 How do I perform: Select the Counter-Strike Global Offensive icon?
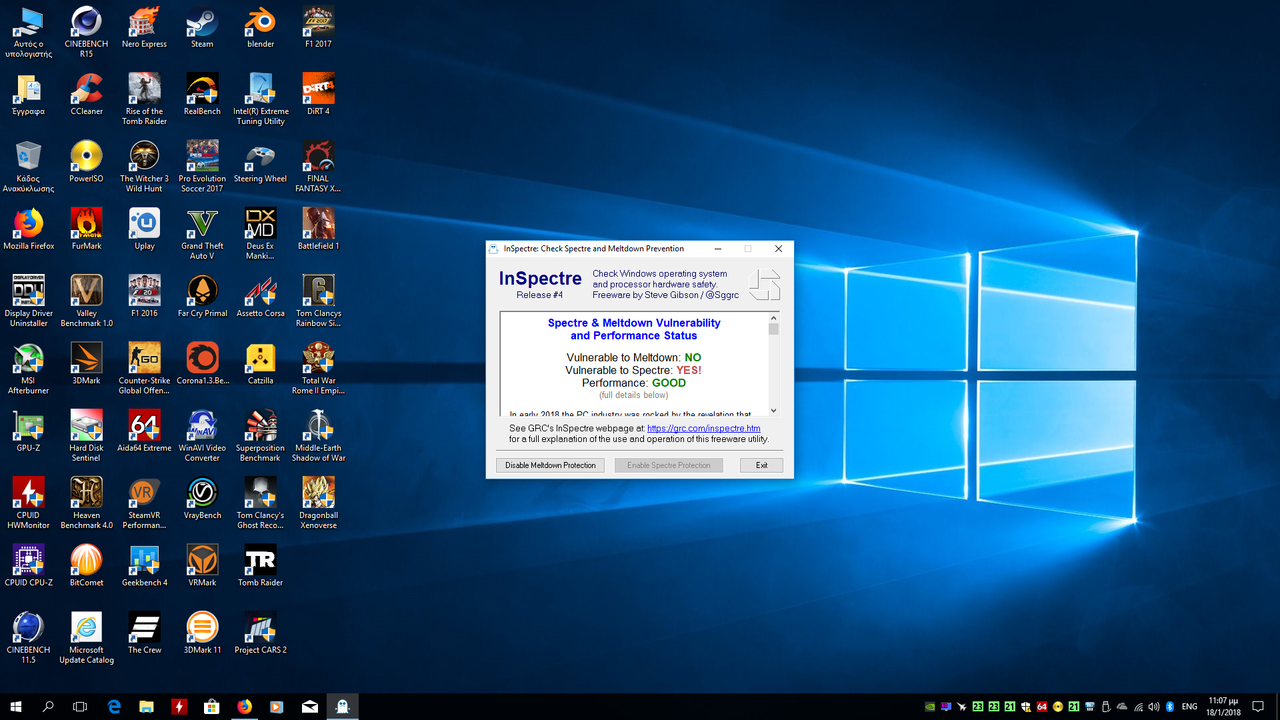click(144, 368)
